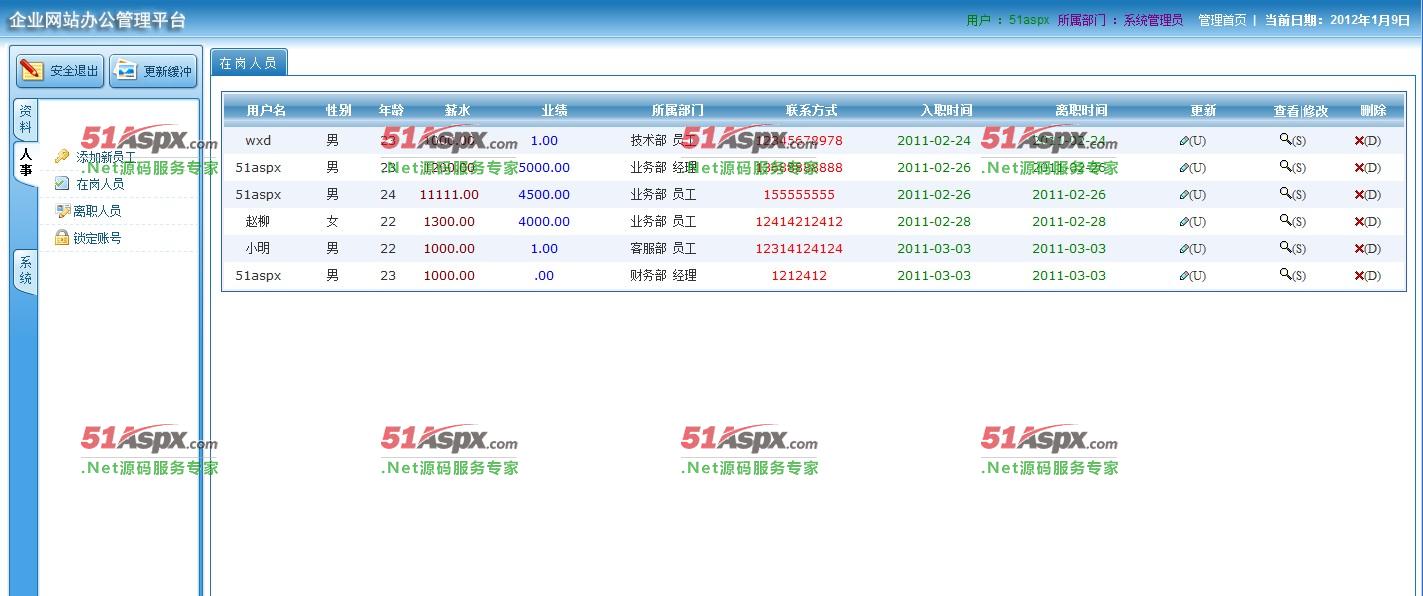Click the performance value 4000.00
This screenshot has height=596, width=1423.
(544, 222)
